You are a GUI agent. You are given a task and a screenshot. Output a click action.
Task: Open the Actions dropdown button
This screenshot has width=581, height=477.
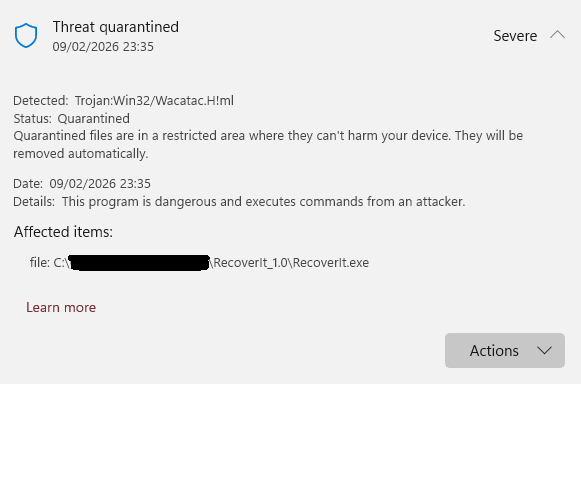tap(505, 350)
